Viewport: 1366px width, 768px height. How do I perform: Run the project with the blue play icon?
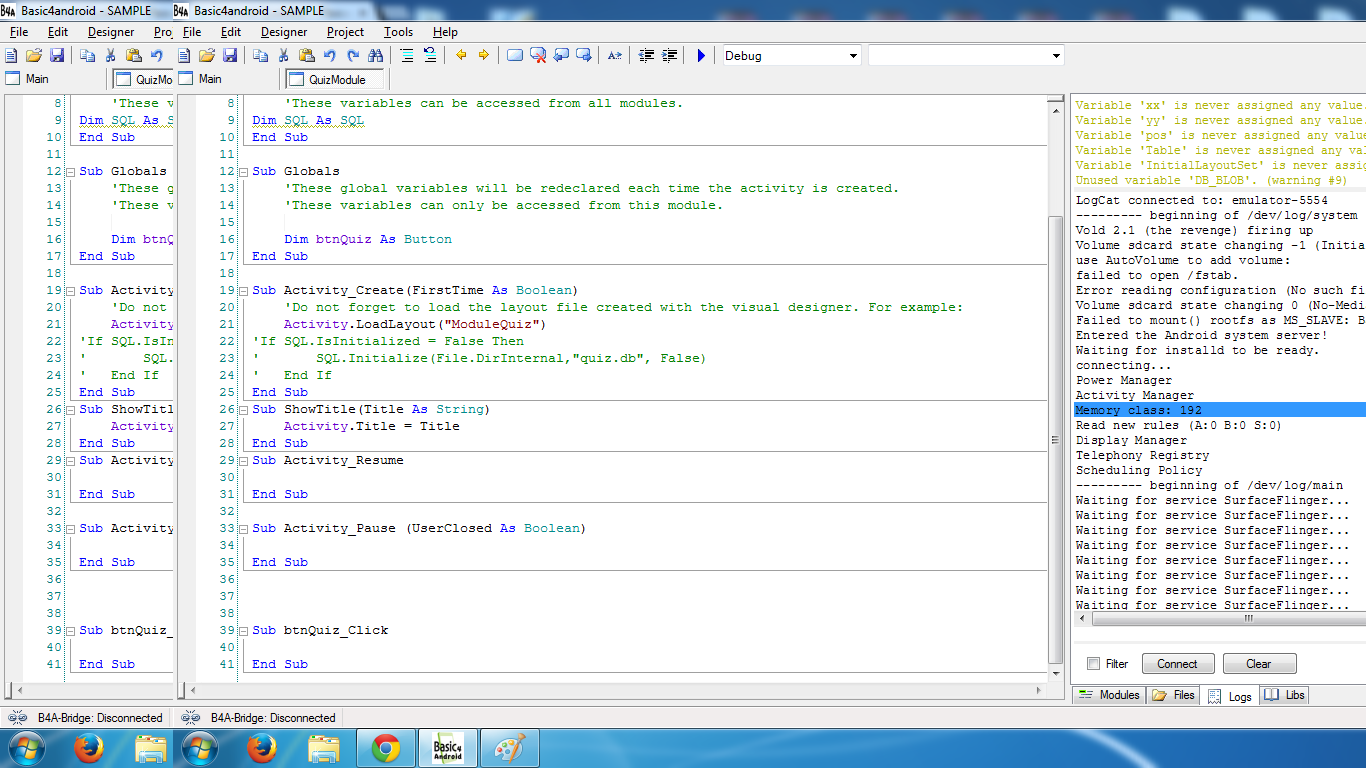click(x=701, y=56)
